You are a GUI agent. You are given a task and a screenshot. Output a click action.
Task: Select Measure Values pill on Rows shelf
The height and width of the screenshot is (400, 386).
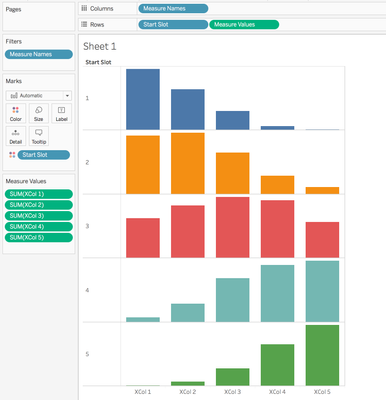point(244,24)
